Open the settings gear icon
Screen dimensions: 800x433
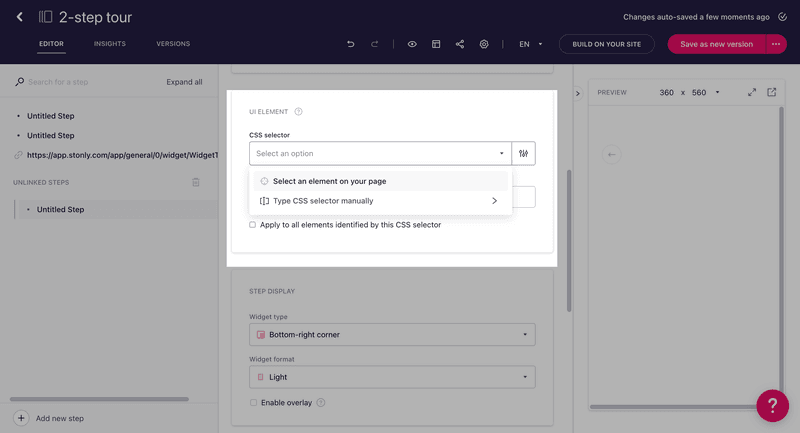tap(484, 44)
